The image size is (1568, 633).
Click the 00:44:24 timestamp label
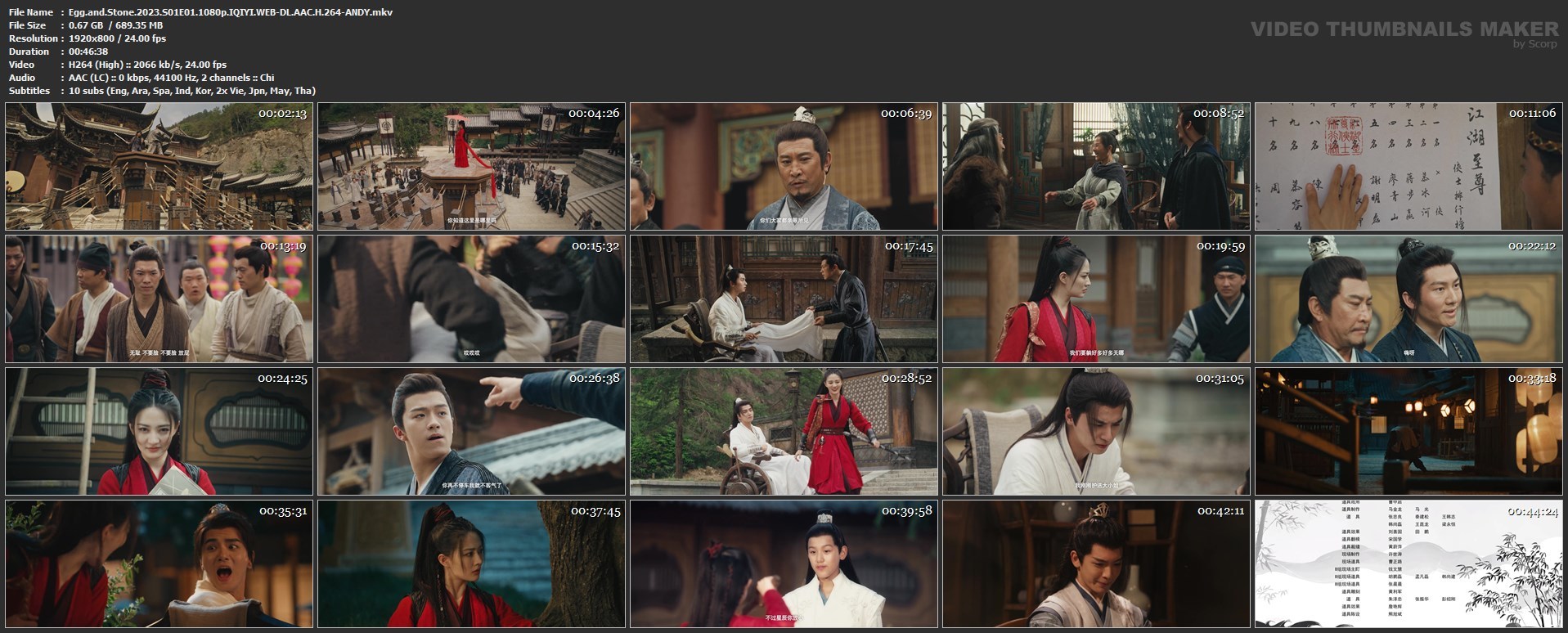click(1533, 511)
